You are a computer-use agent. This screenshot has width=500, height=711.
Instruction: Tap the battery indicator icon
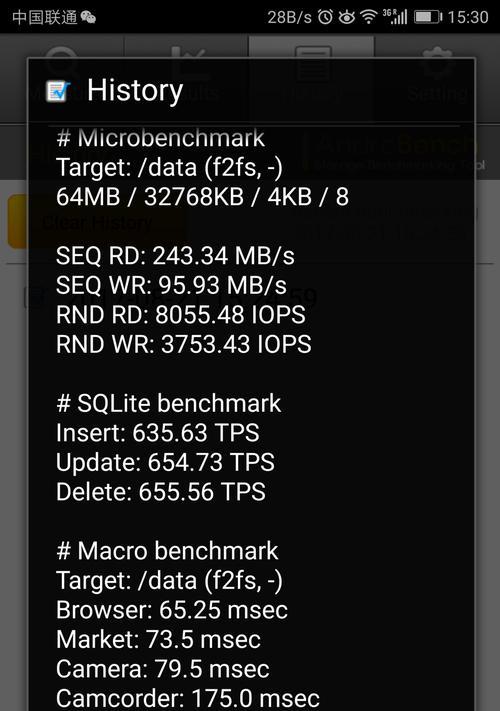[x=427, y=17]
